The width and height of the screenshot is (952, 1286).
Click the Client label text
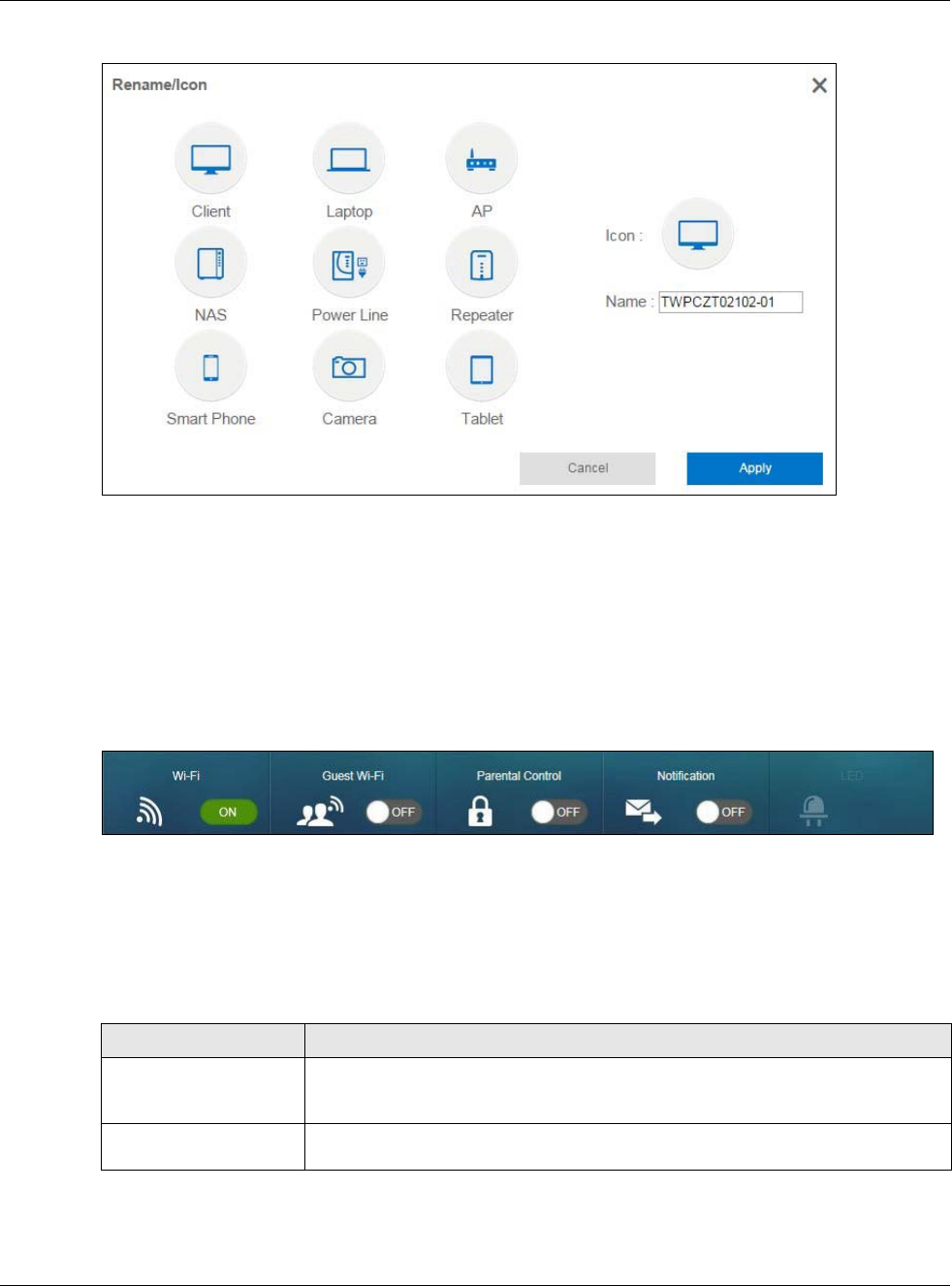coord(210,211)
